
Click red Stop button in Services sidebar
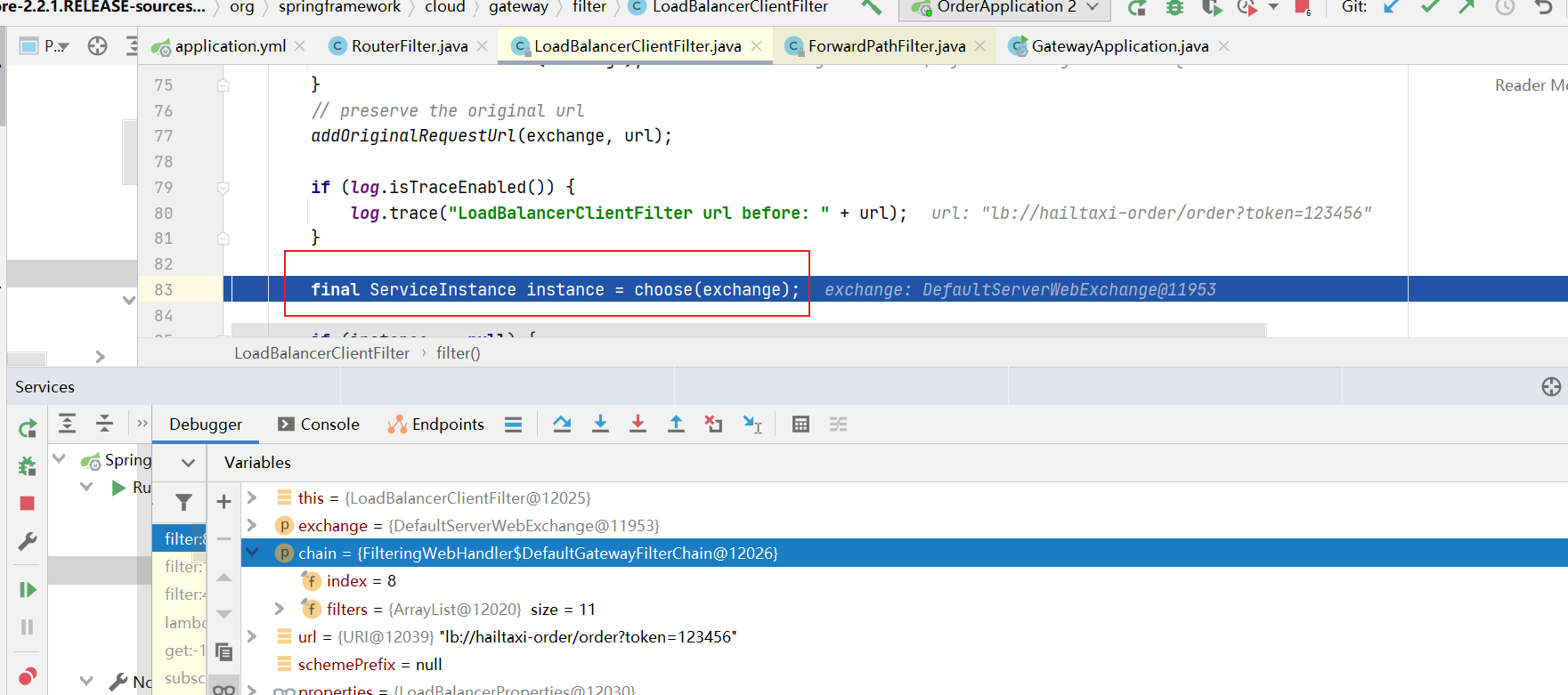pos(28,504)
